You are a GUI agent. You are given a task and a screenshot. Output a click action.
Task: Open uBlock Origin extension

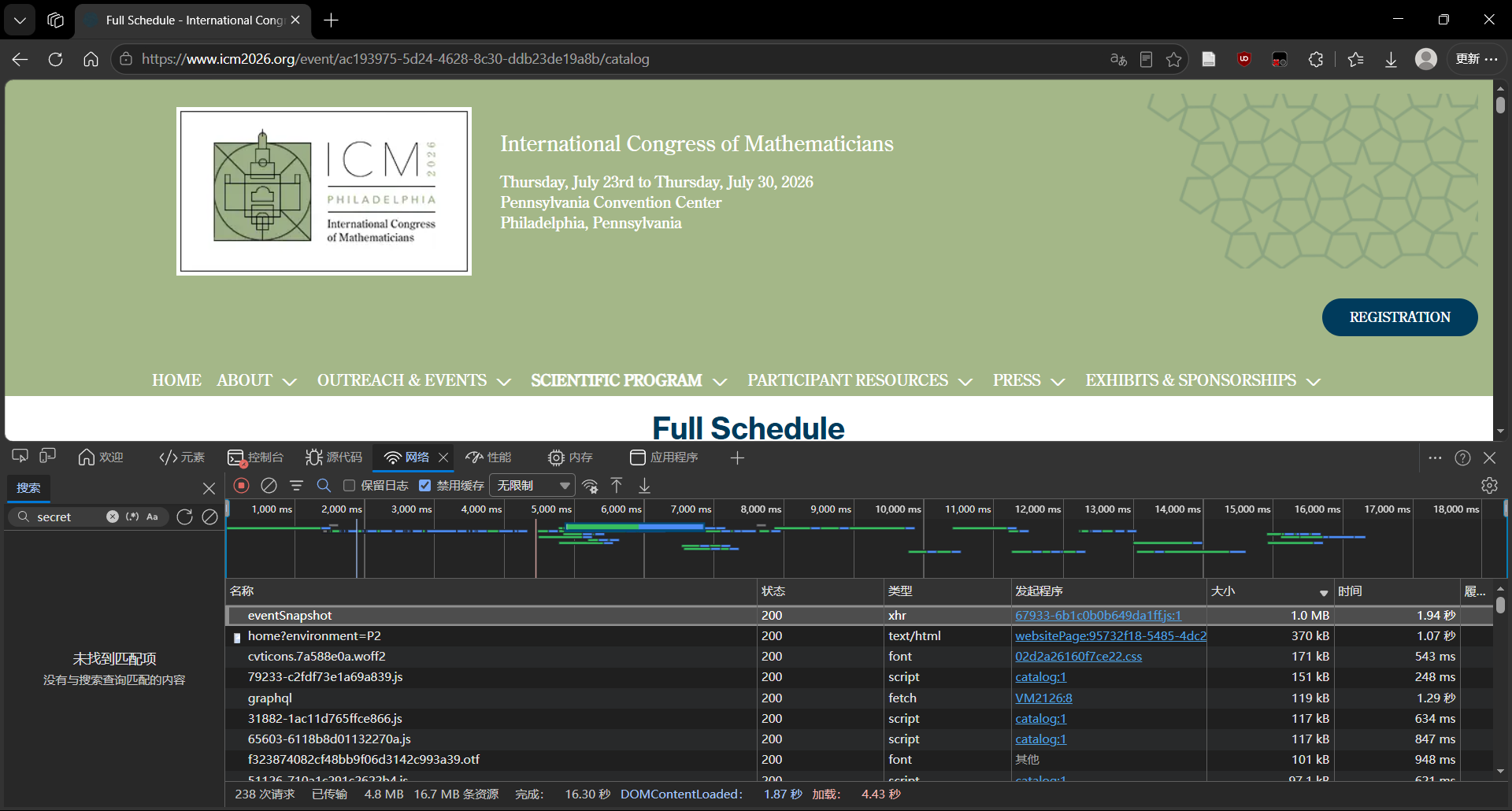pyautogui.click(x=1244, y=58)
